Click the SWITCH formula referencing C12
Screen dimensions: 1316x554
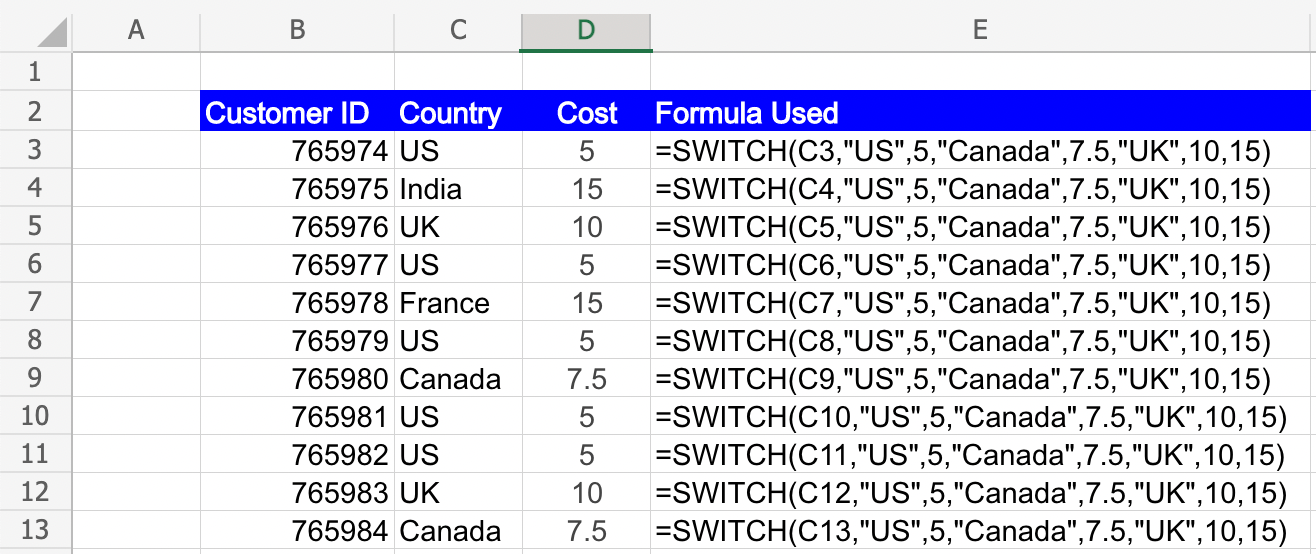pyautogui.click(x=980, y=492)
